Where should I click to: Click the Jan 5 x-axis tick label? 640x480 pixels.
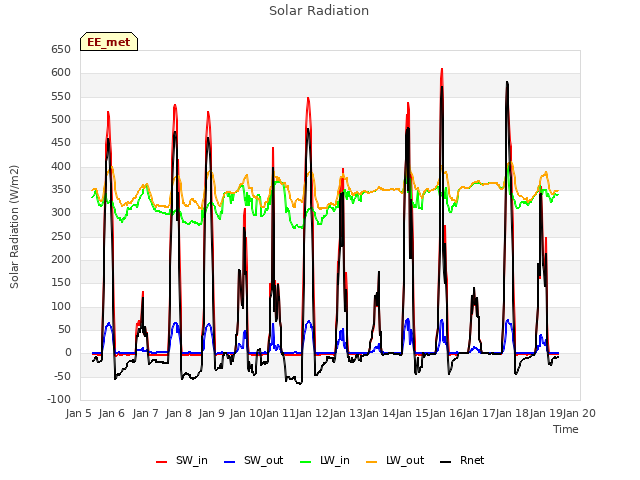pyautogui.click(x=78, y=413)
